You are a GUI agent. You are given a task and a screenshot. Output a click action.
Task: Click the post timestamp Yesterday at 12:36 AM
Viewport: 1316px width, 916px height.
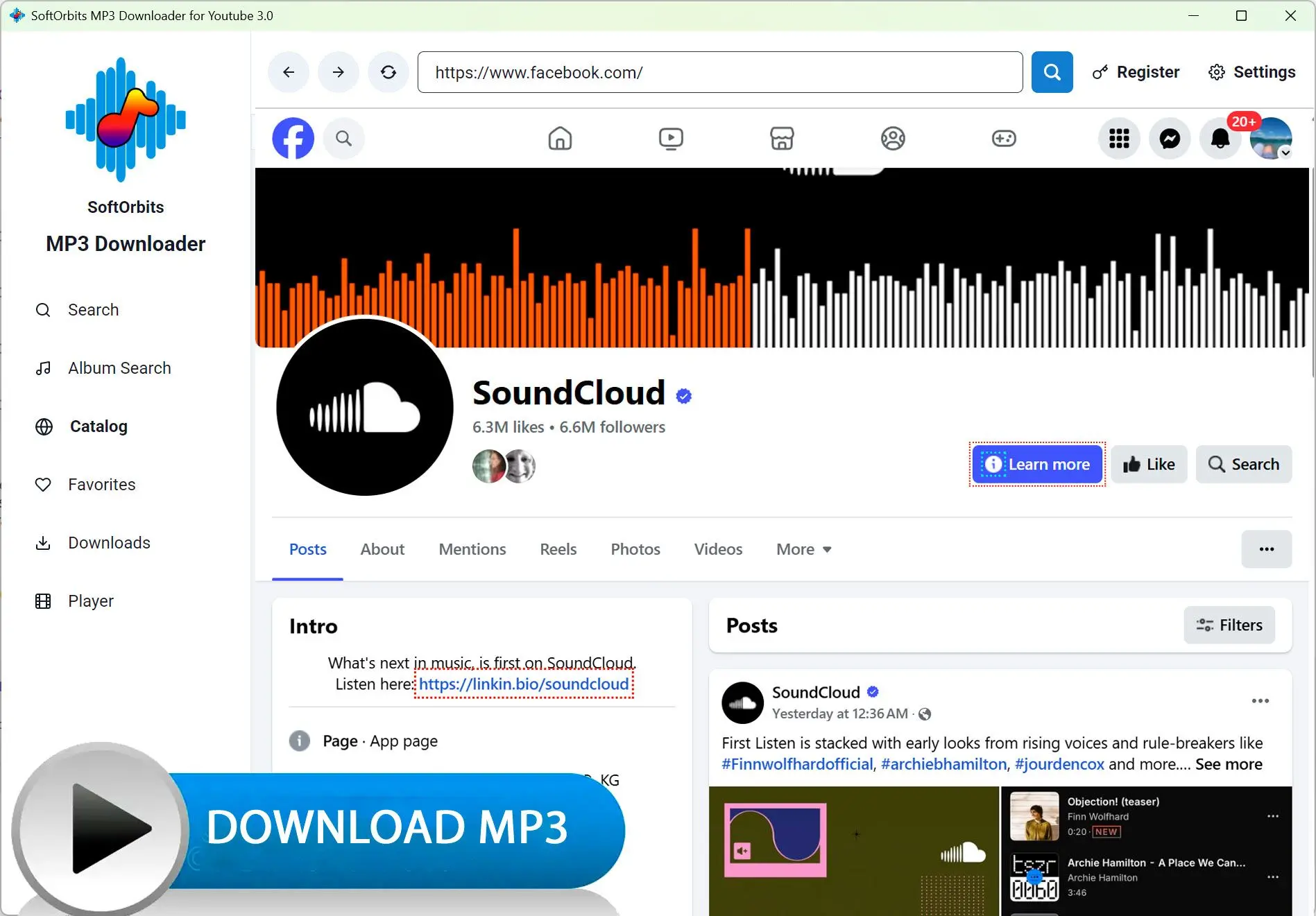tap(840, 714)
